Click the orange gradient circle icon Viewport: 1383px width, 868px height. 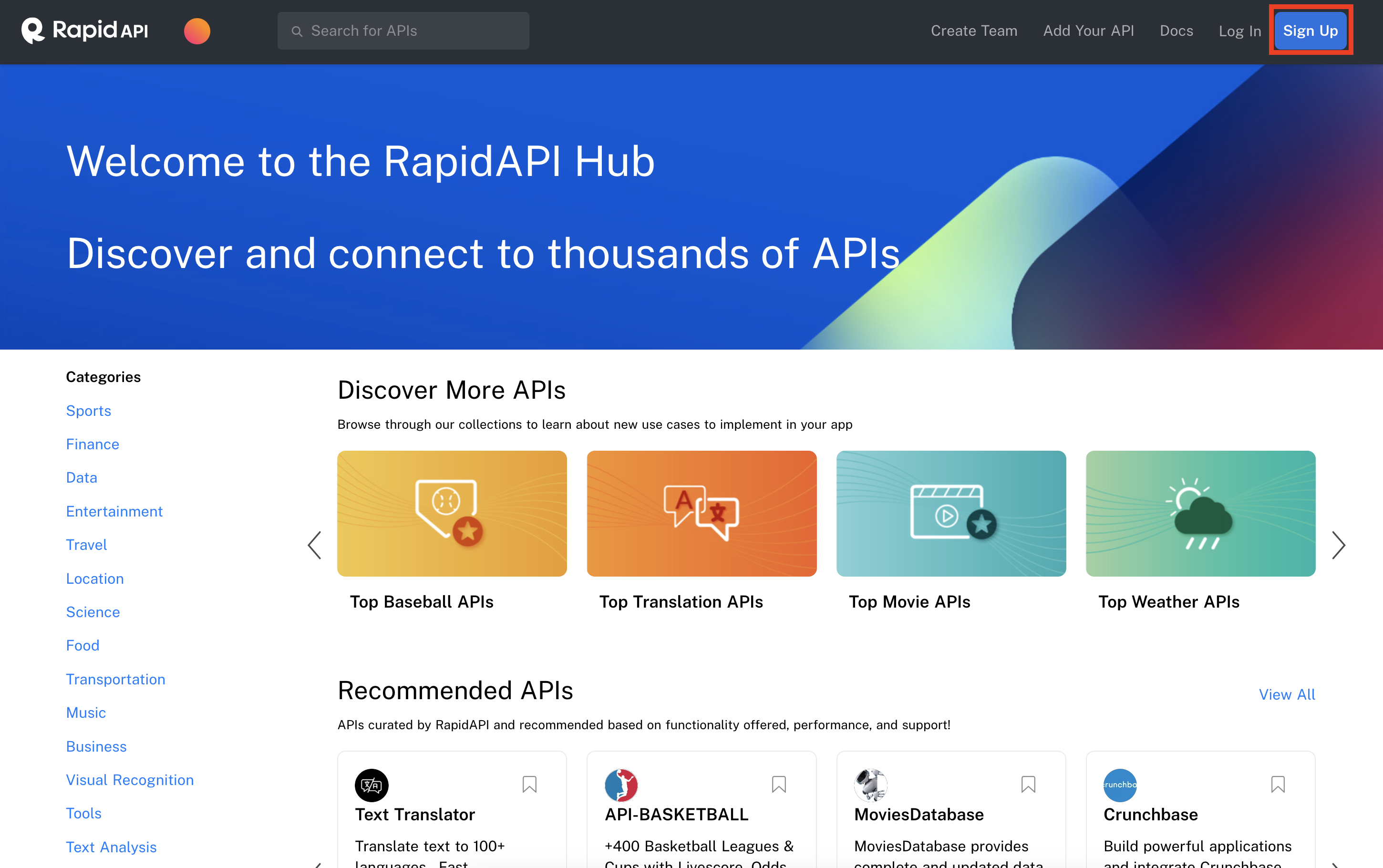point(197,31)
